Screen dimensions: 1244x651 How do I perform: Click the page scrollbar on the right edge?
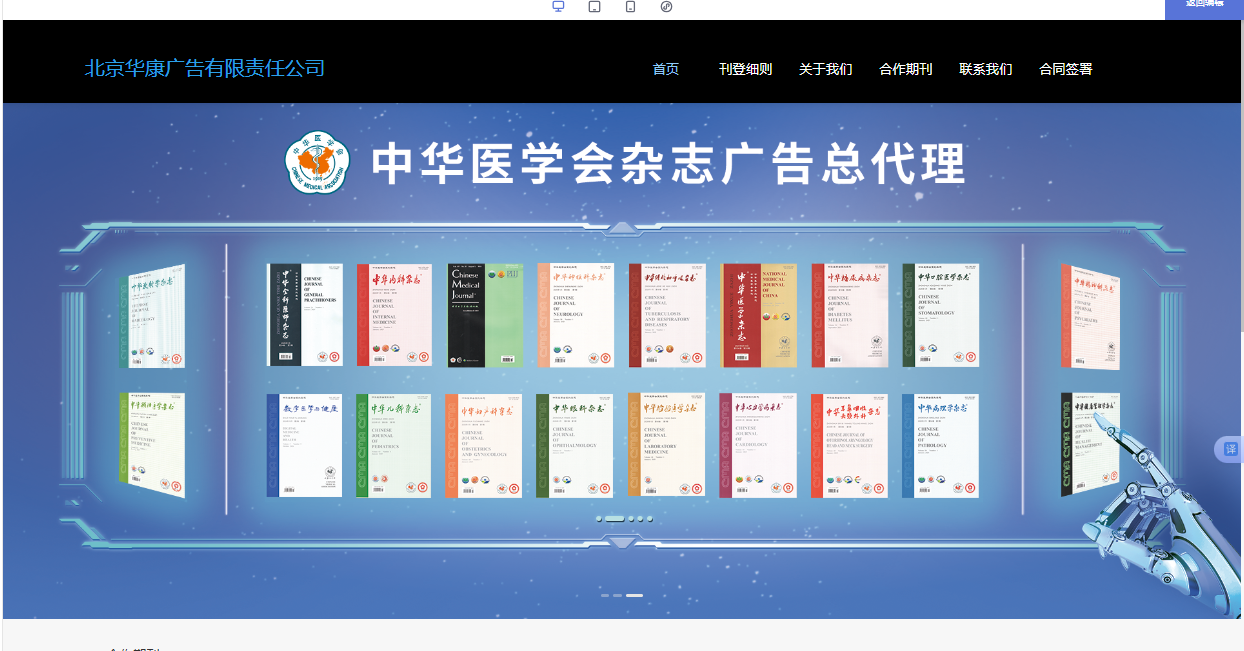(1240, 300)
